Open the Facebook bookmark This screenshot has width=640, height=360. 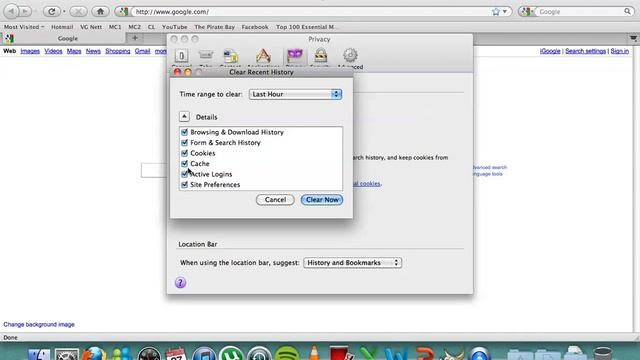click(x=255, y=27)
